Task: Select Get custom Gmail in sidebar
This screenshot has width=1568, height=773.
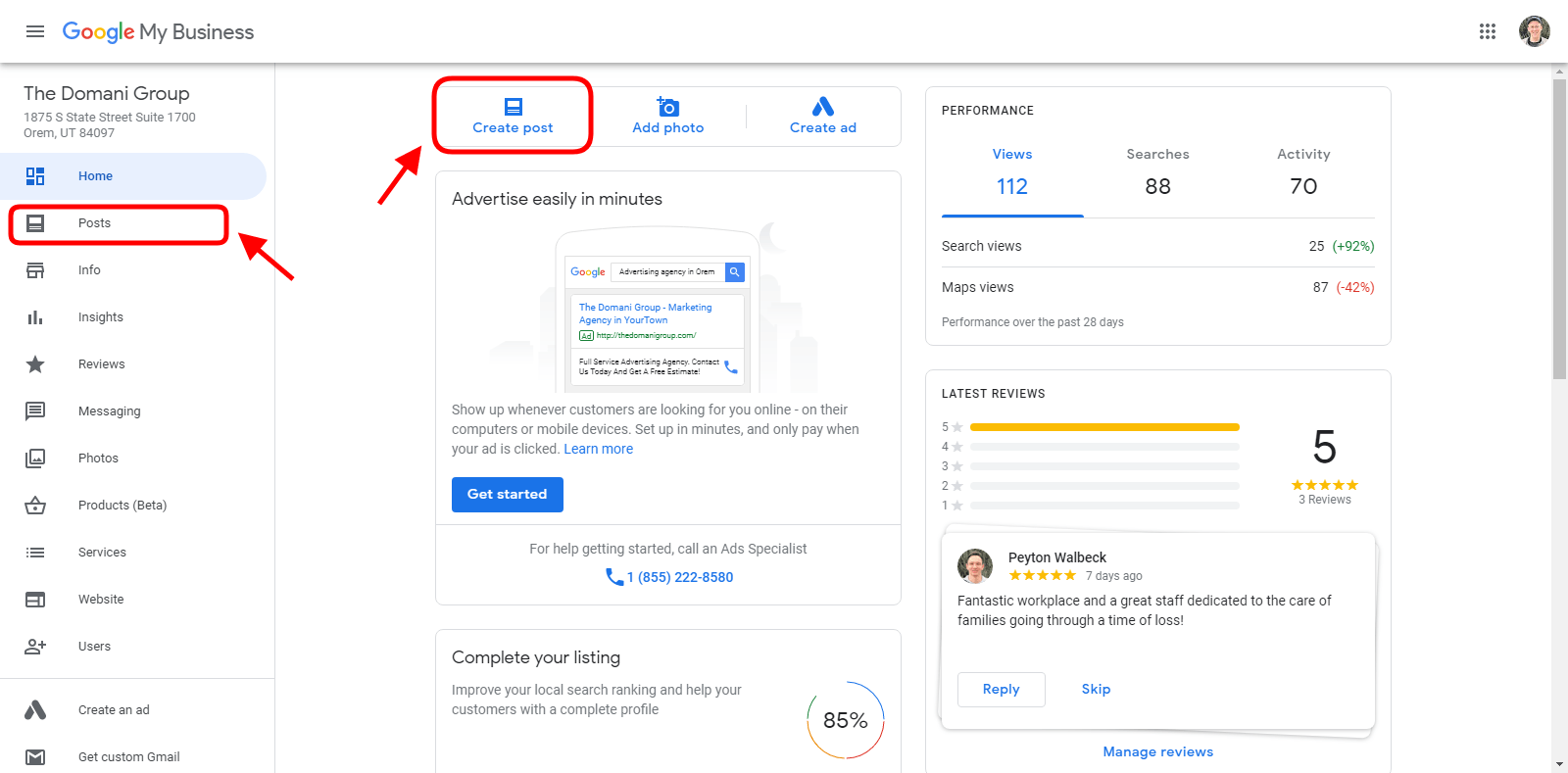Action: (x=133, y=757)
